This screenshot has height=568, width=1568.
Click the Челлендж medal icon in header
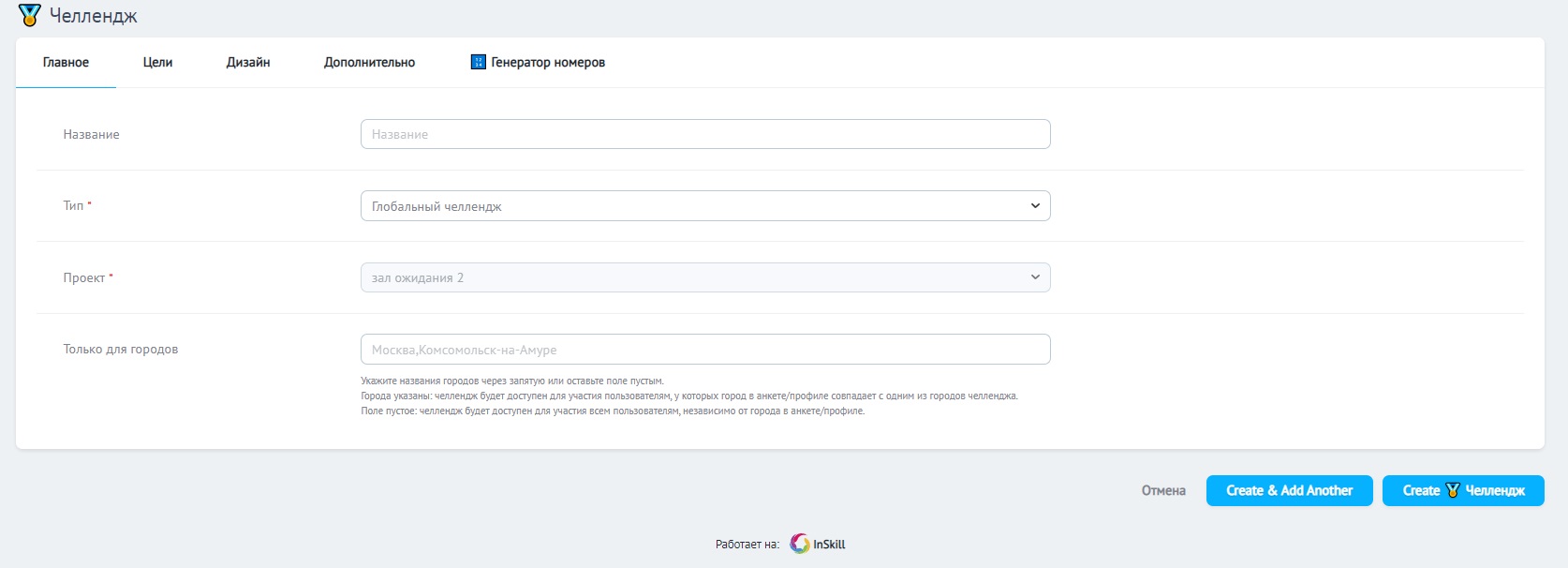point(30,15)
